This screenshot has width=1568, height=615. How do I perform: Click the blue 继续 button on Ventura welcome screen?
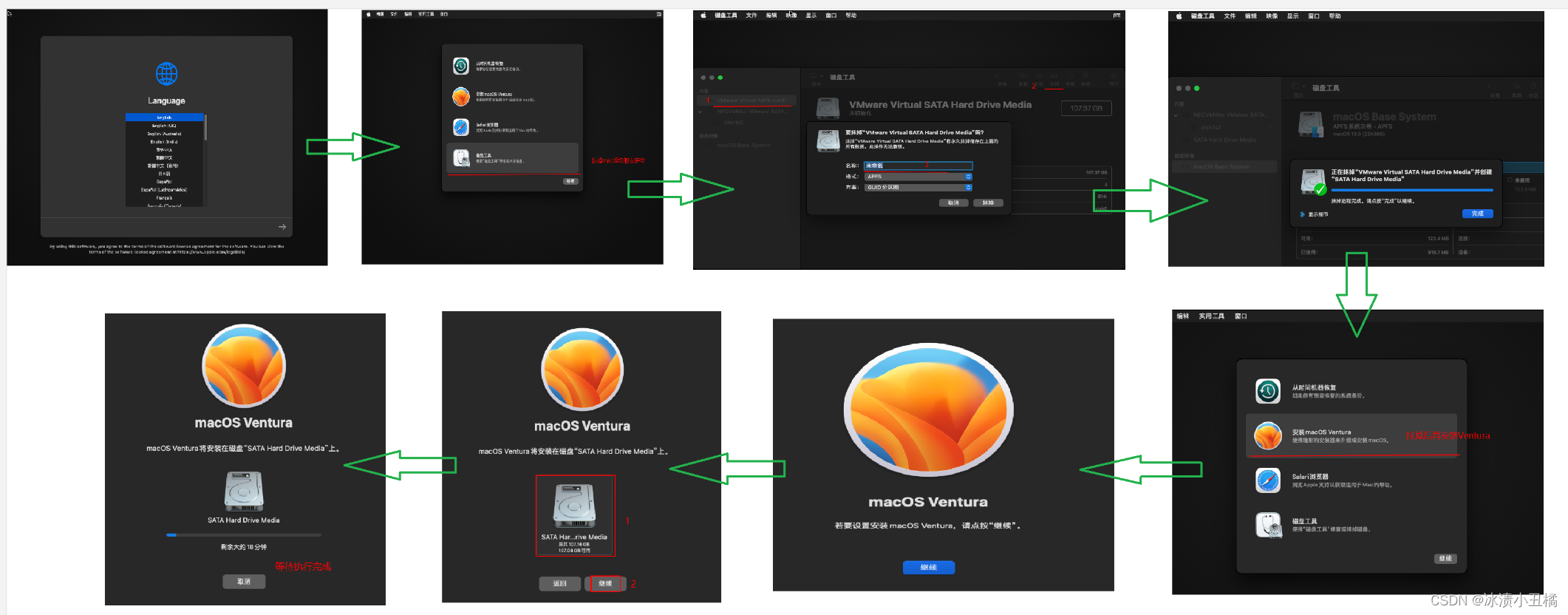(x=929, y=567)
